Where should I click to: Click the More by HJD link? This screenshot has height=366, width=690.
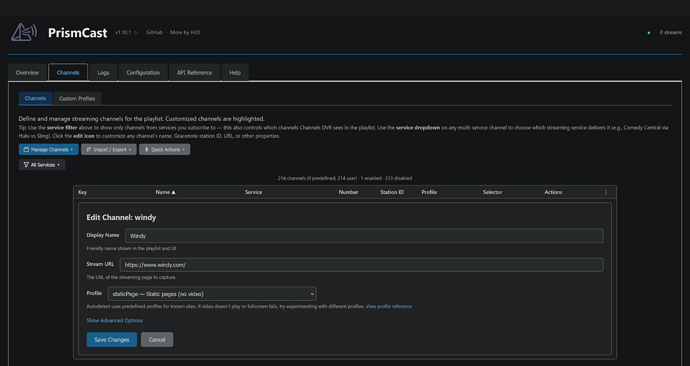pos(185,33)
